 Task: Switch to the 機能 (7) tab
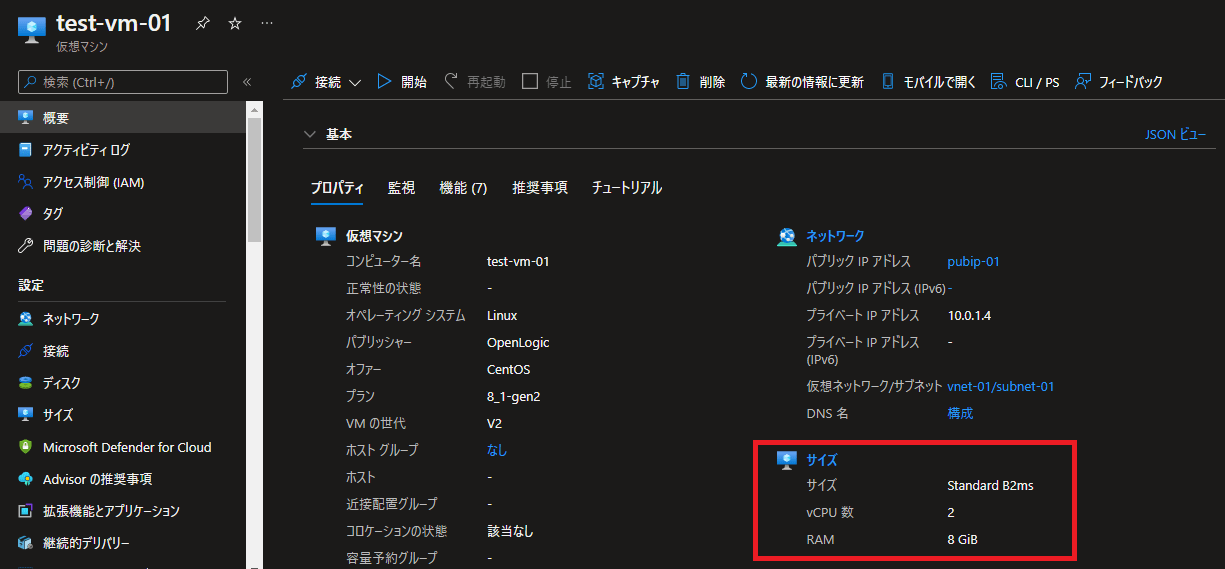[x=463, y=188]
